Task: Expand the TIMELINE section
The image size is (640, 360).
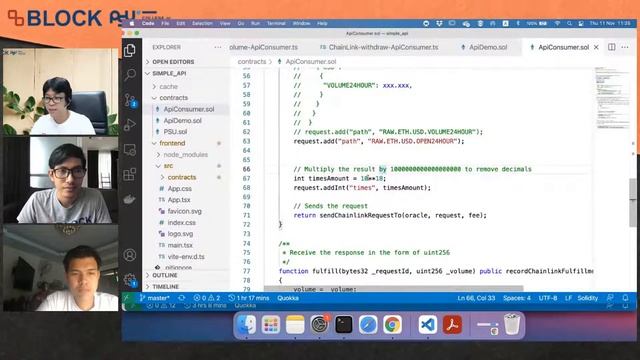Action: (x=165, y=287)
